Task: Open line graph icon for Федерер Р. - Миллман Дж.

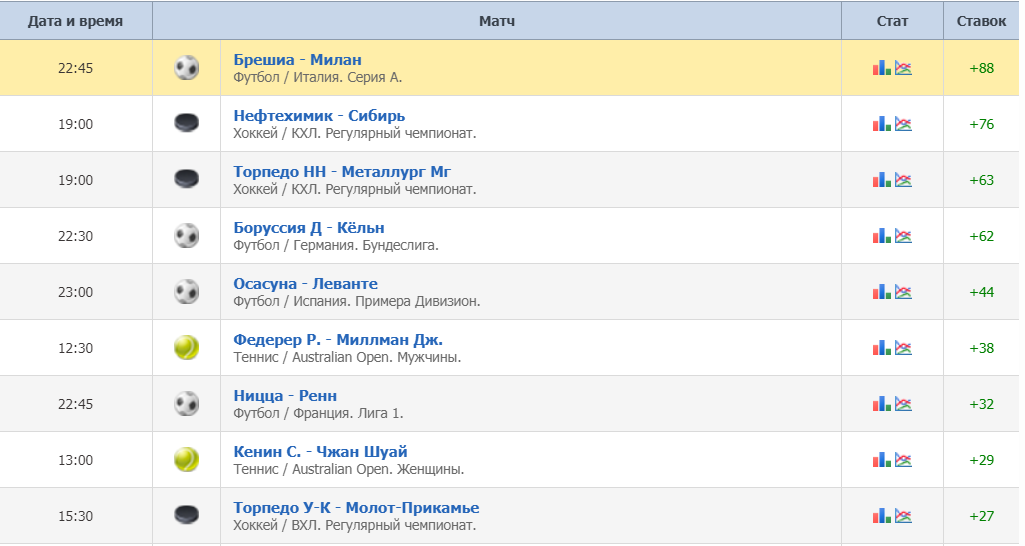Action: (903, 347)
